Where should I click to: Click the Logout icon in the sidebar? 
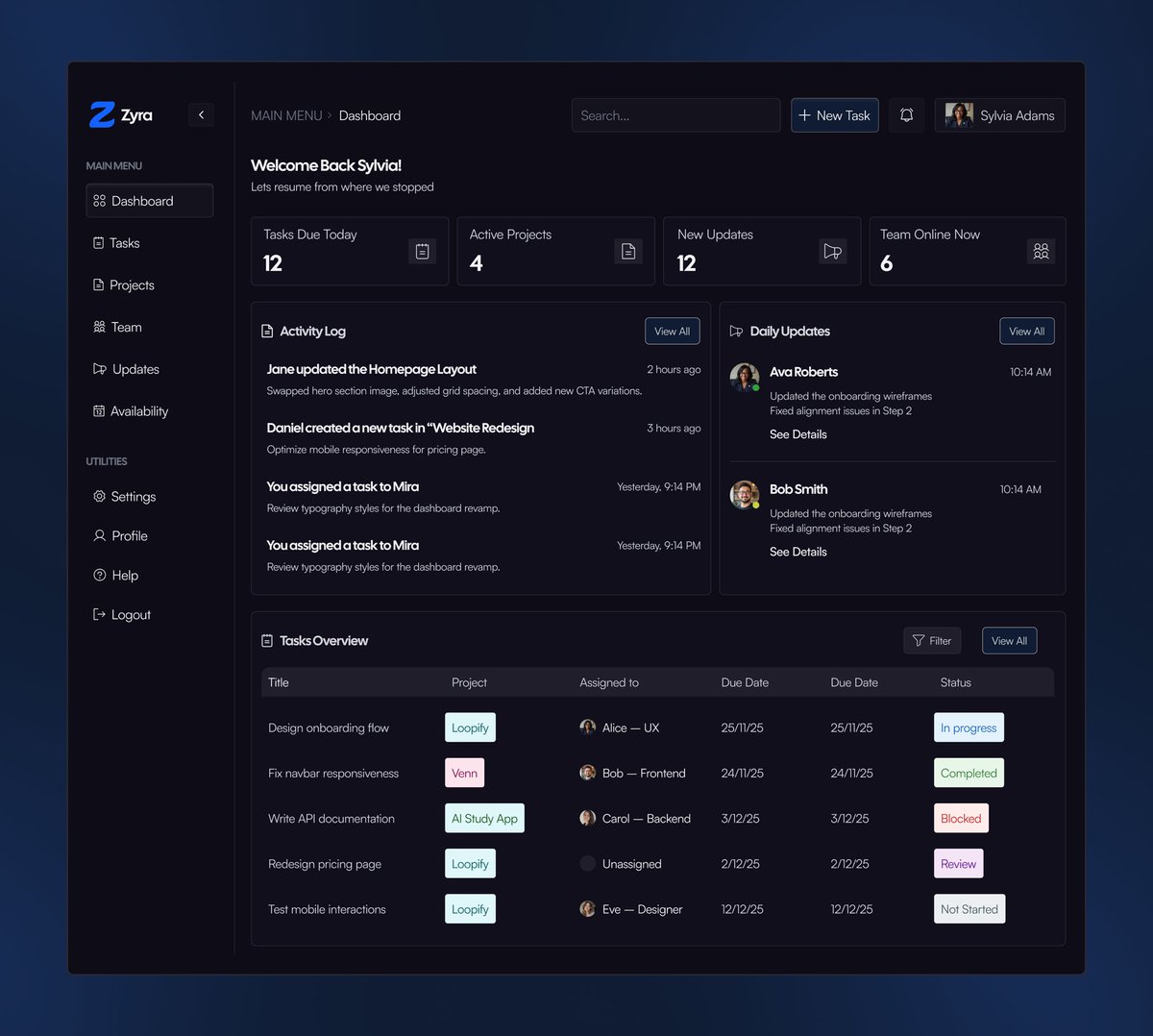click(x=99, y=614)
